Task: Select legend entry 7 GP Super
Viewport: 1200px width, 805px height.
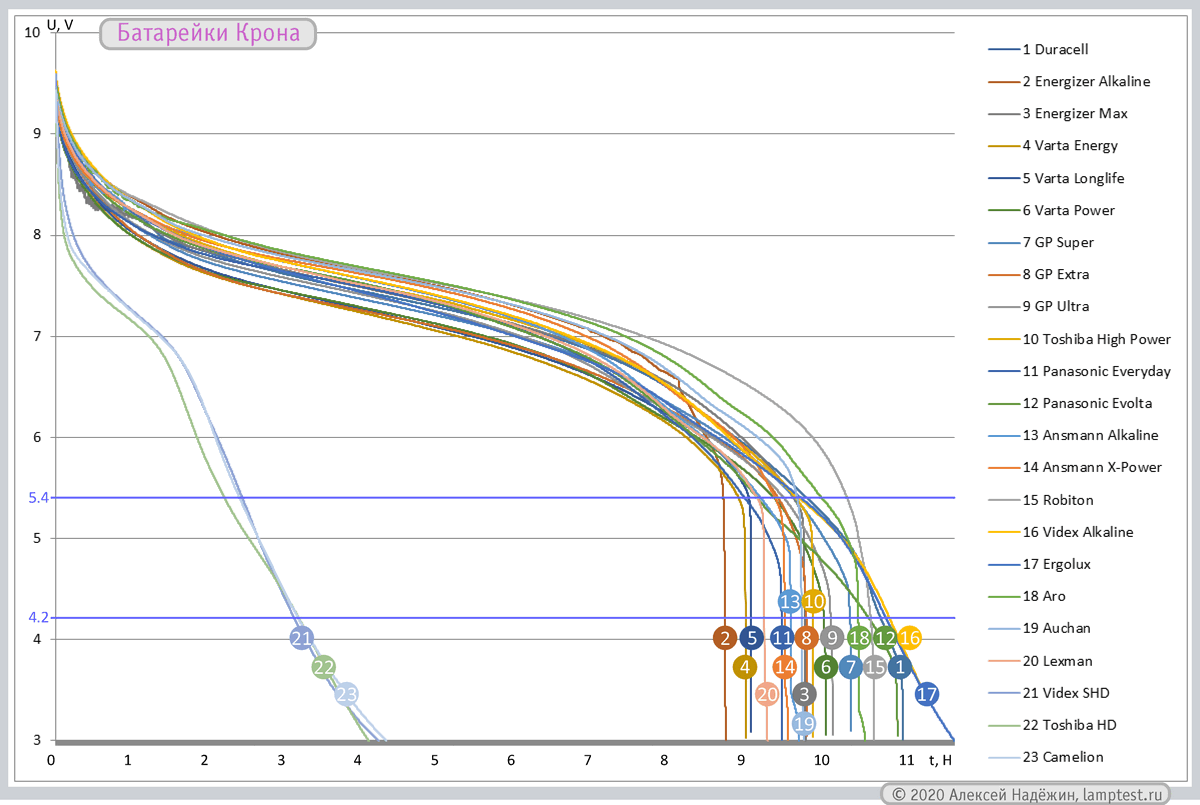Action: 1041,242
